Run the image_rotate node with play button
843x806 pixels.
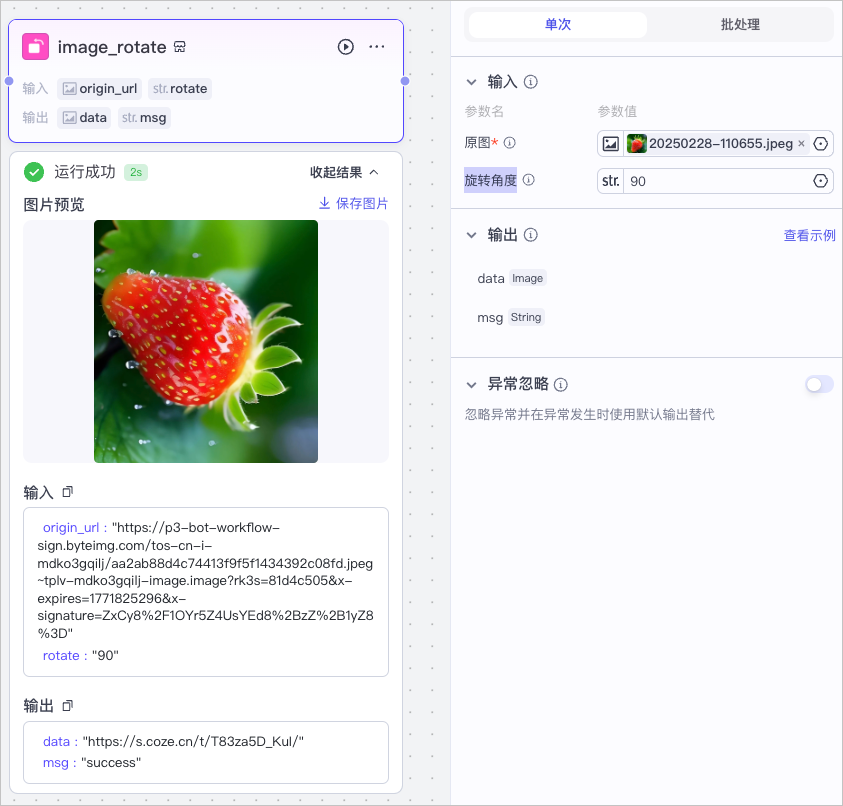click(x=346, y=47)
